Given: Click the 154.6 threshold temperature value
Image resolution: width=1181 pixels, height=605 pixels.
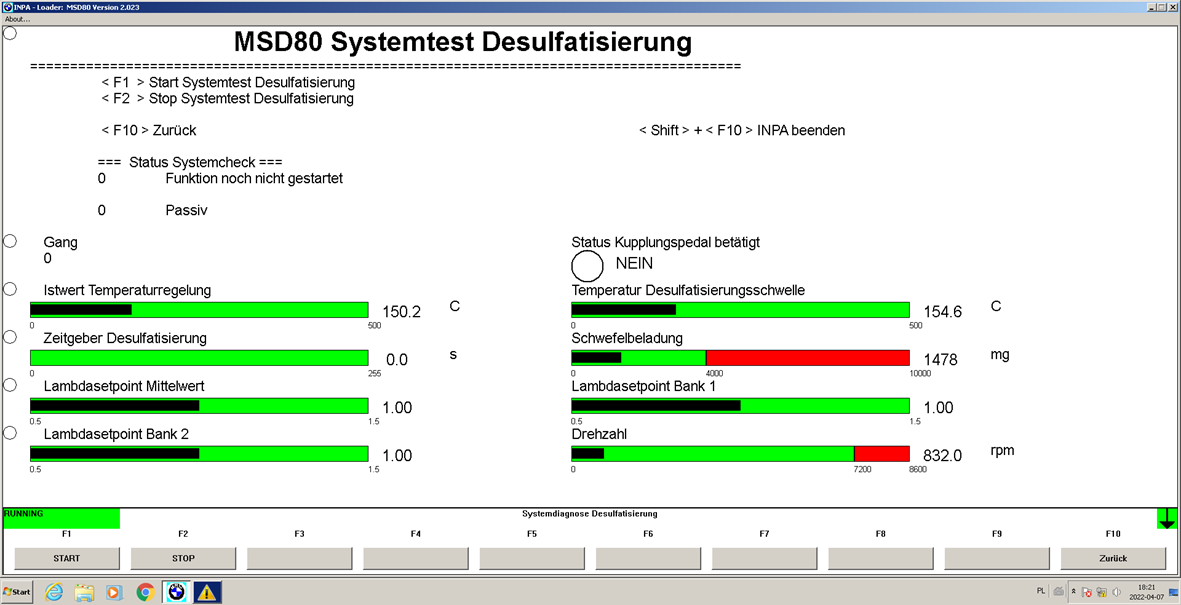Looking at the screenshot, I should [x=943, y=311].
